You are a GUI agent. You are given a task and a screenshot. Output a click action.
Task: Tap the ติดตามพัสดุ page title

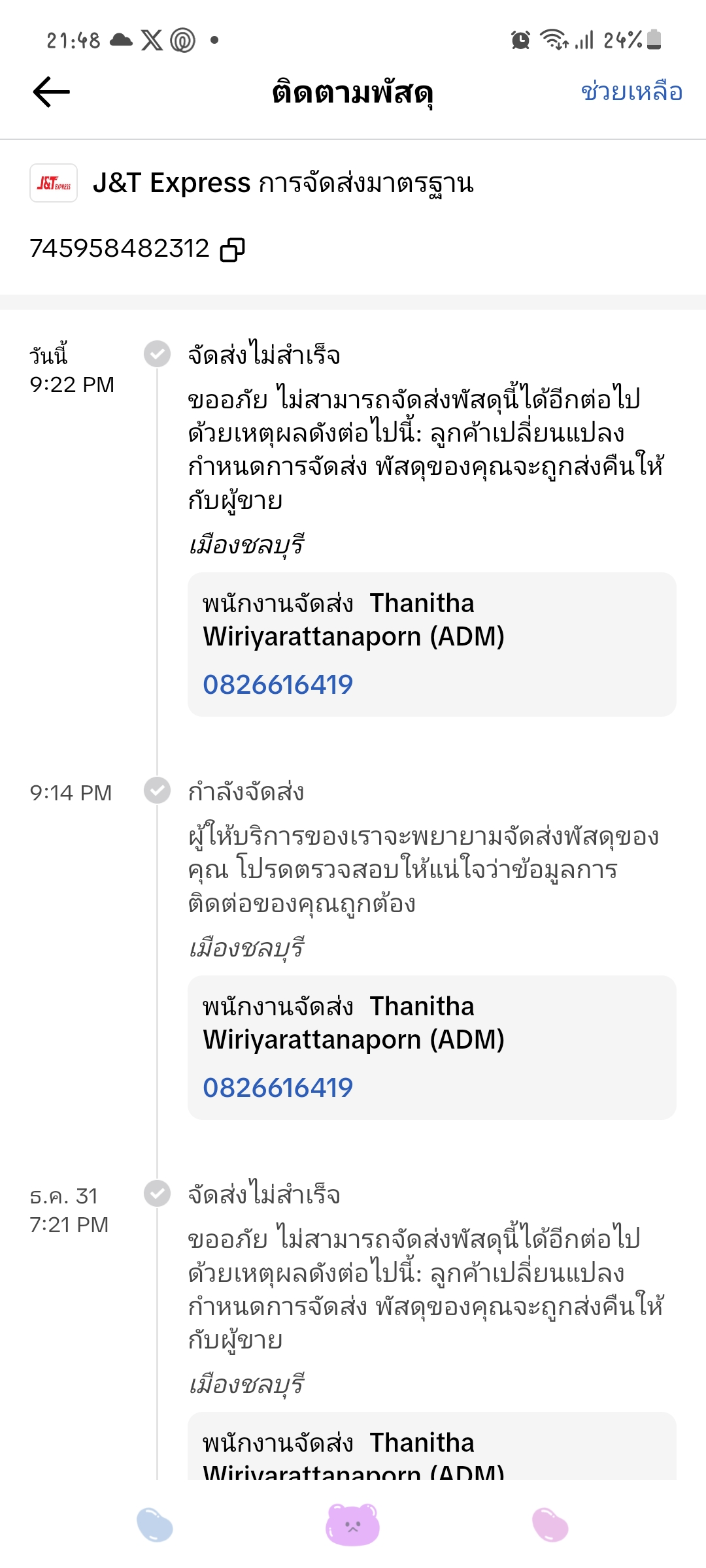point(353,93)
